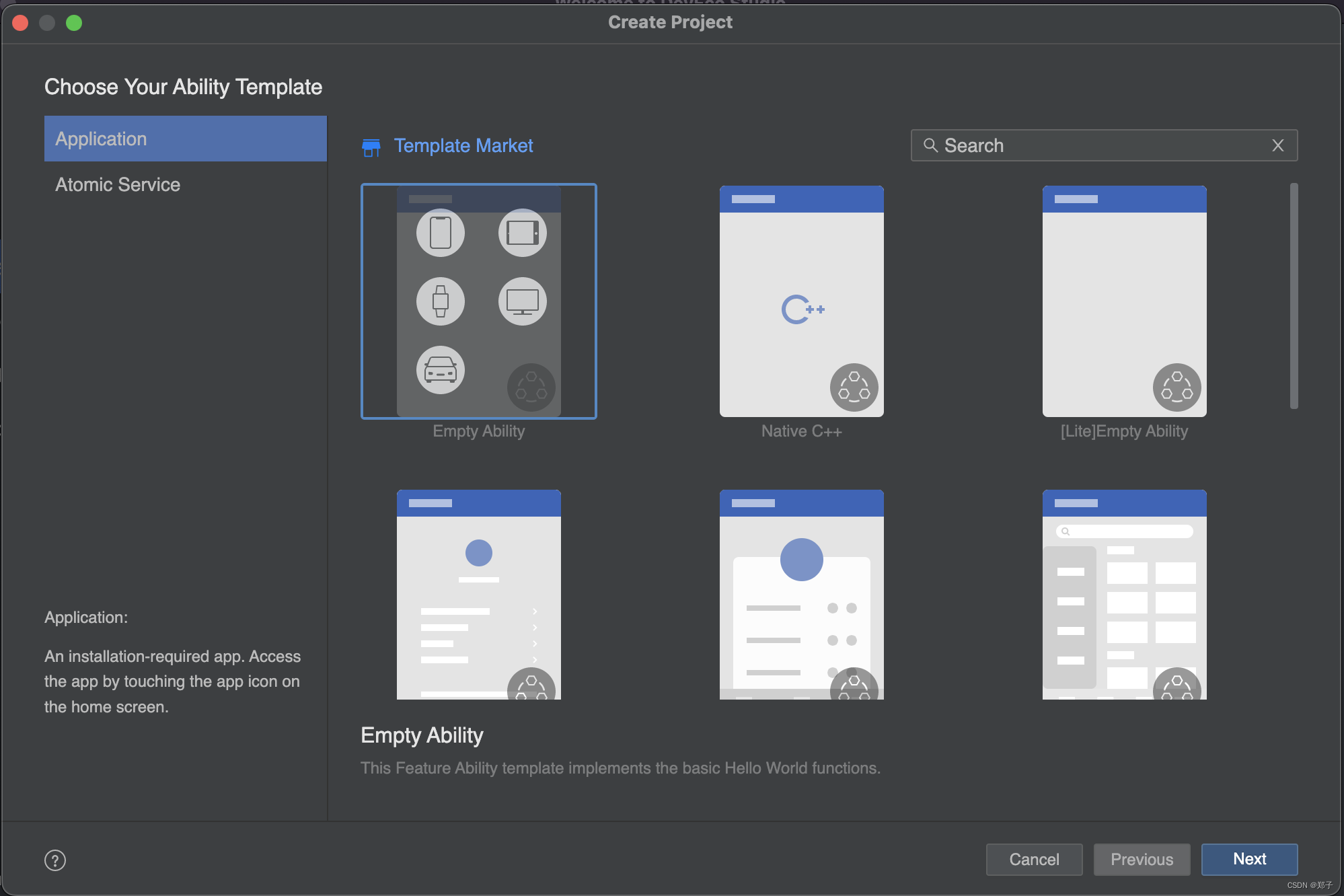Click the TV/monitor device icon in Empty Ability

coord(519,301)
